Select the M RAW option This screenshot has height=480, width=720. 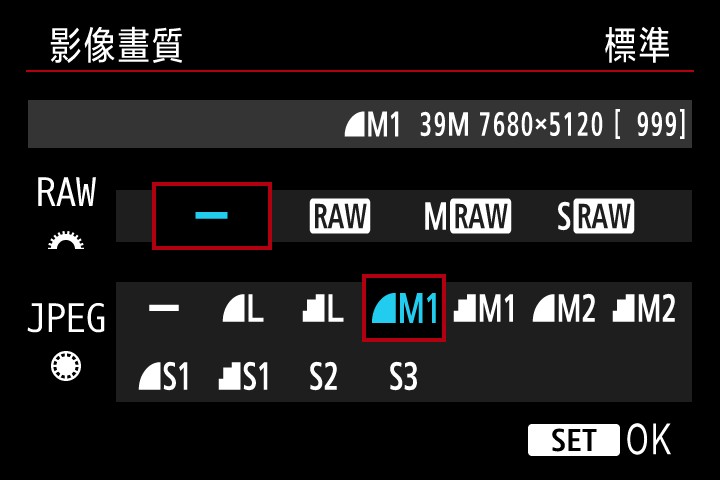coord(467,216)
